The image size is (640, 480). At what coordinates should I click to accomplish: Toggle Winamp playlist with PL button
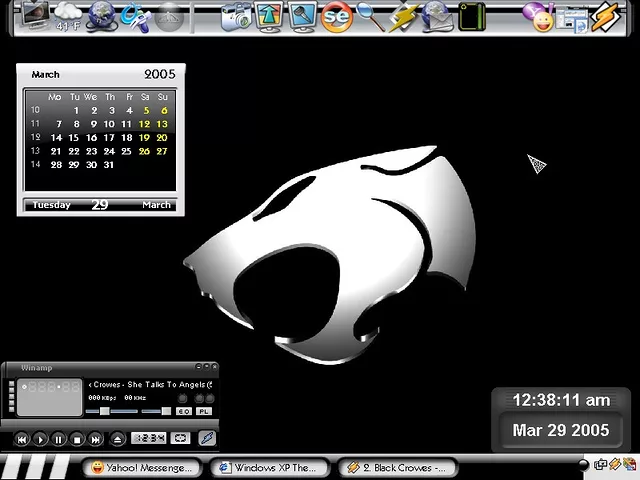pos(203,411)
